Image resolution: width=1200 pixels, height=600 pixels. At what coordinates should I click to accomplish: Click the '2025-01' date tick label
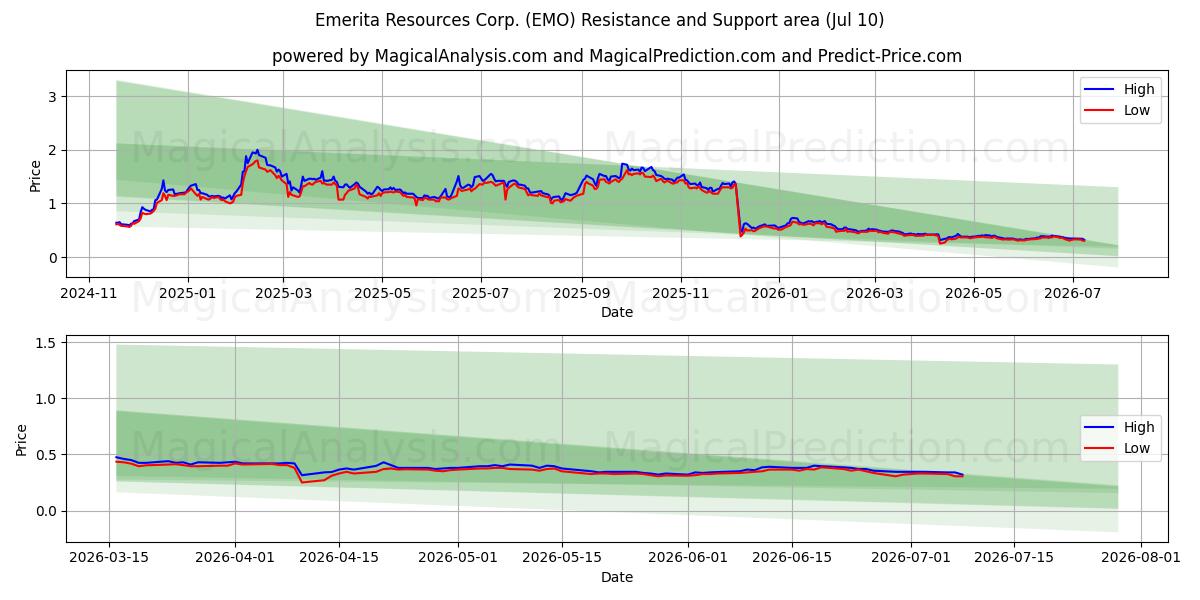point(188,293)
